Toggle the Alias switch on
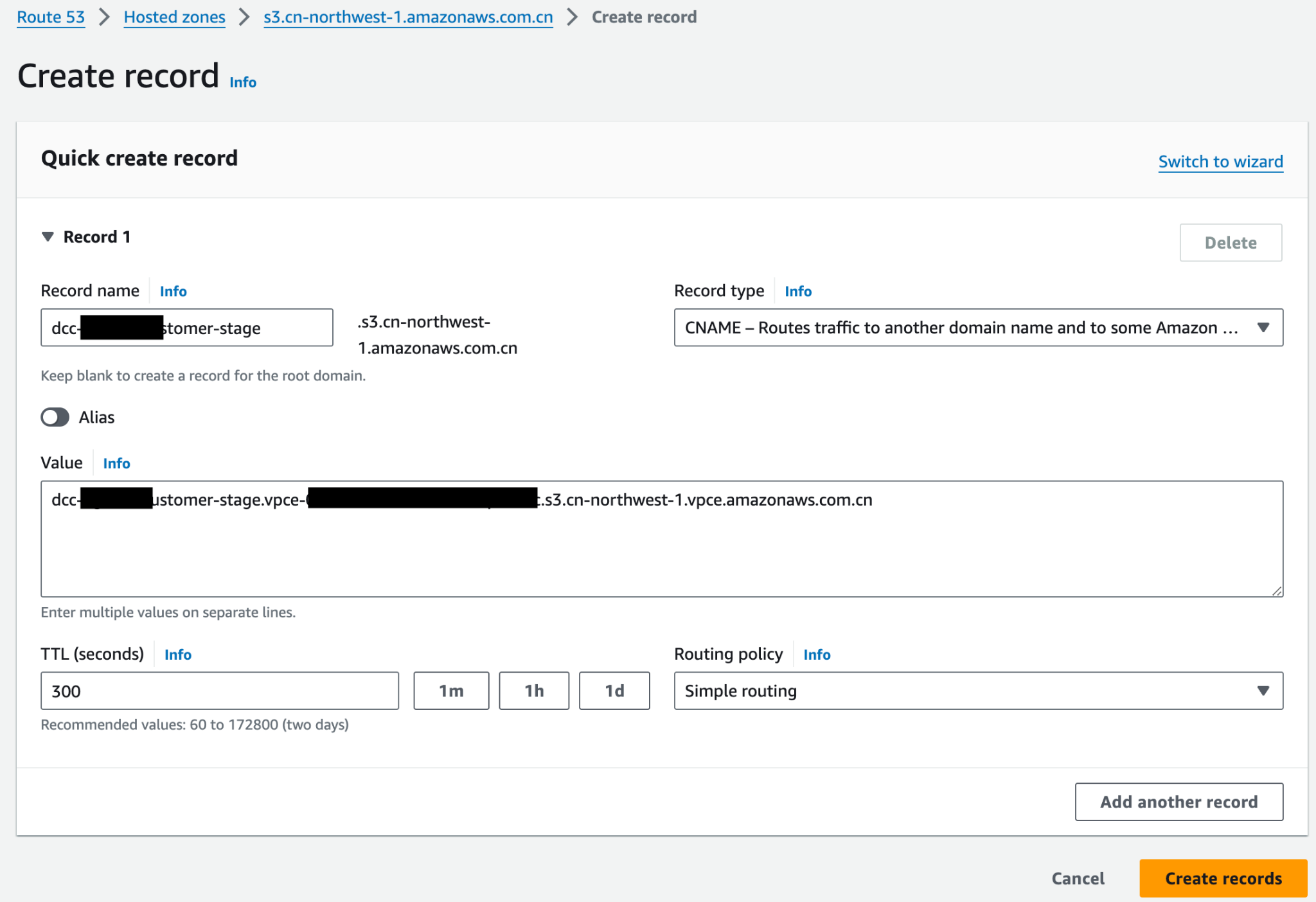The image size is (1316, 902). click(55, 418)
